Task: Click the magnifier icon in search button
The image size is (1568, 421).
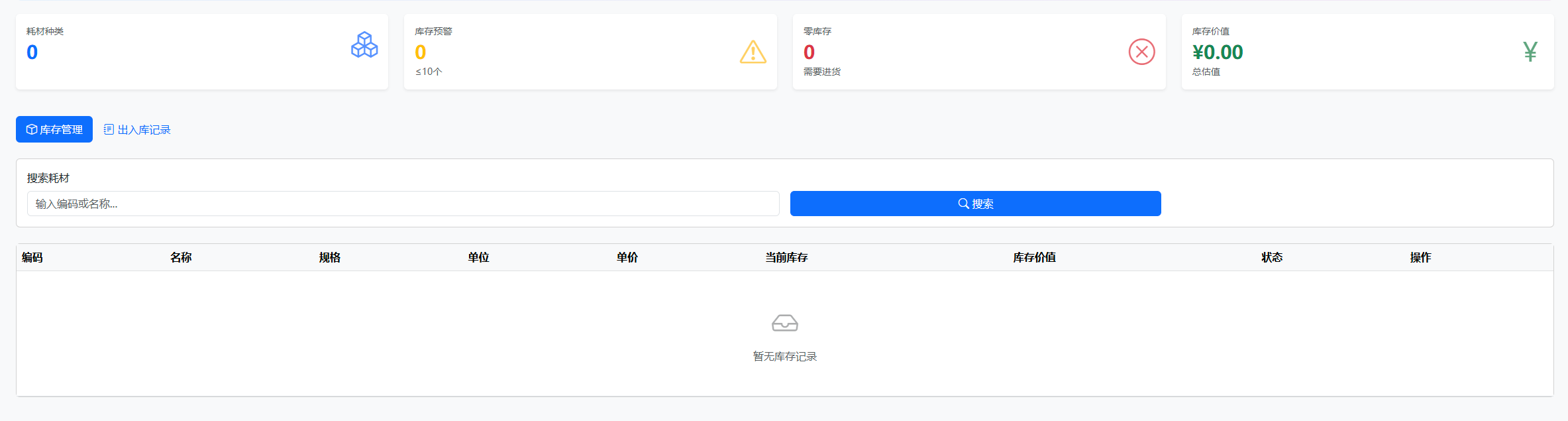Action: pos(963,204)
